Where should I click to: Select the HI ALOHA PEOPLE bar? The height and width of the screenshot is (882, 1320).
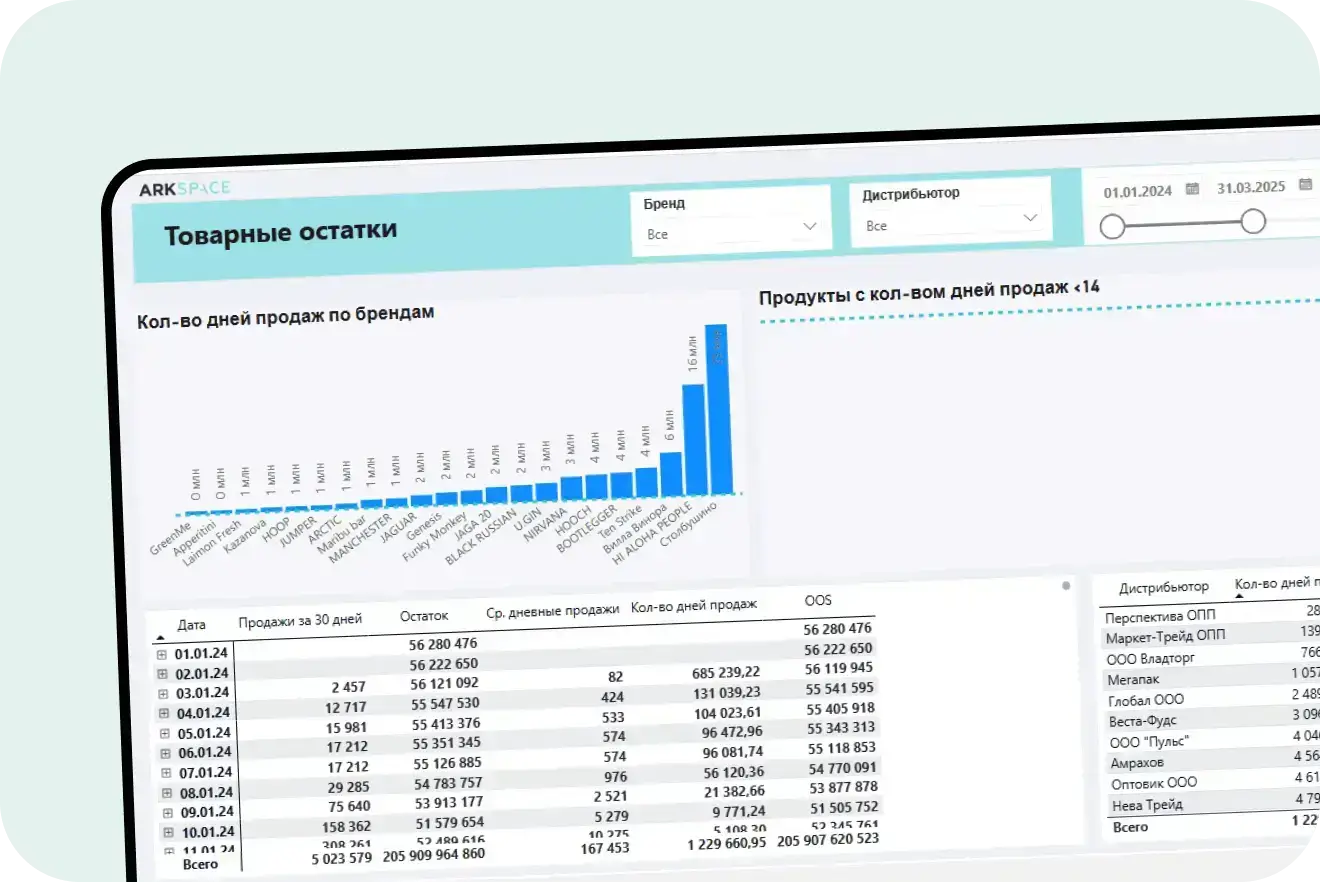(693, 440)
